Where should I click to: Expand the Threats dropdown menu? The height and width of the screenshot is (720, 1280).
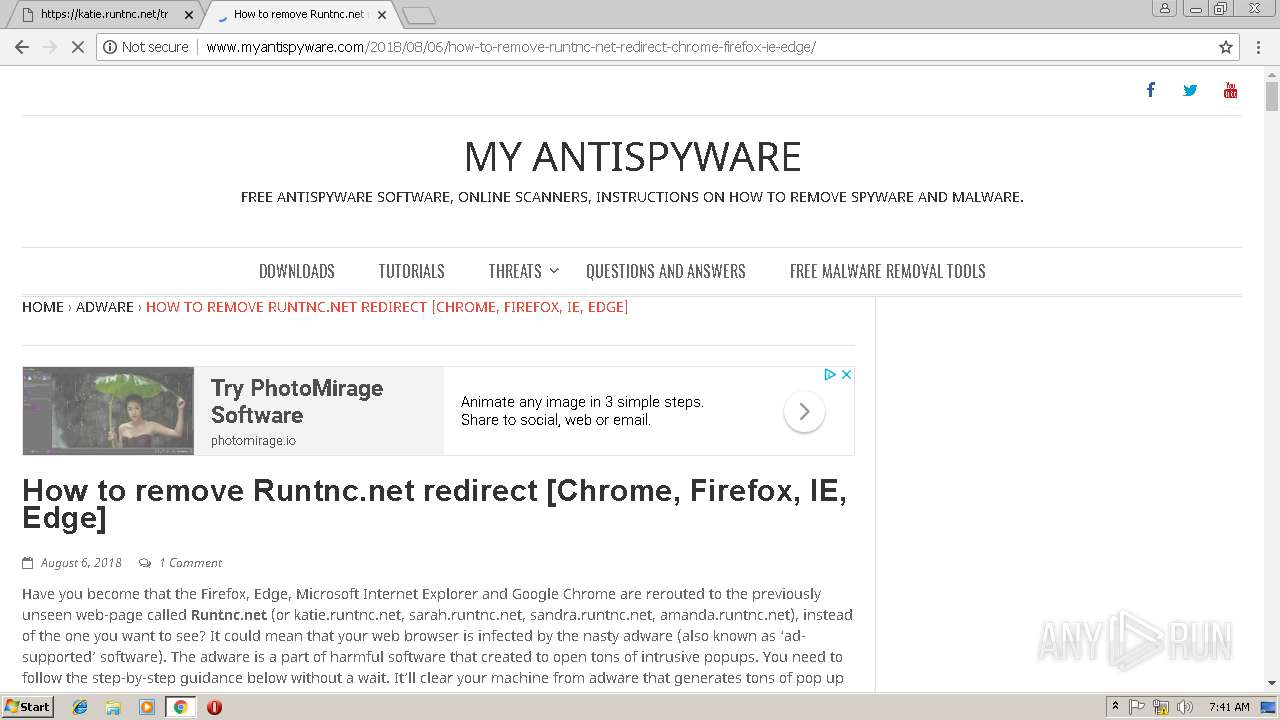coord(523,271)
